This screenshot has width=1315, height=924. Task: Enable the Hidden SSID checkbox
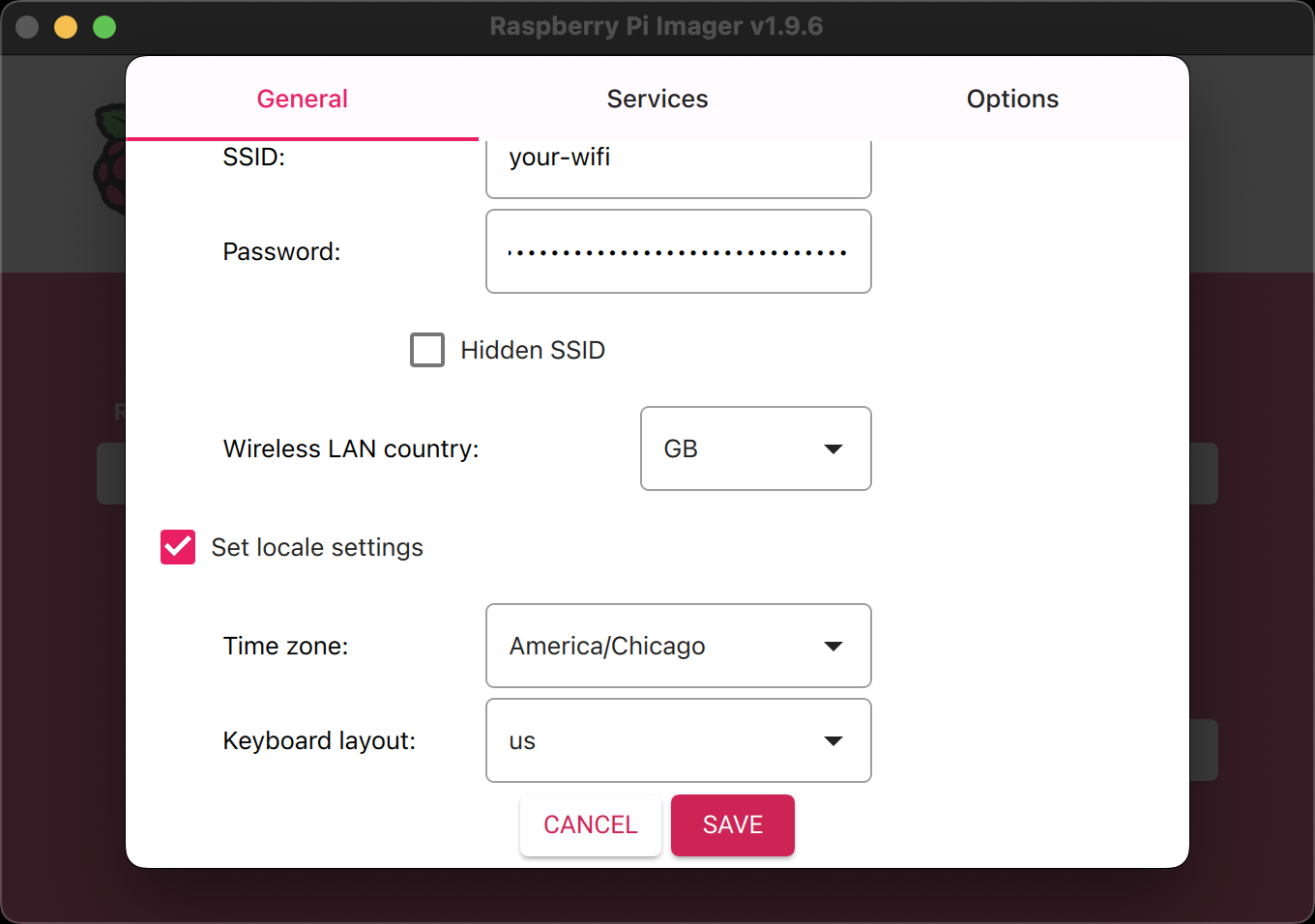pyautogui.click(x=427, y=350)
